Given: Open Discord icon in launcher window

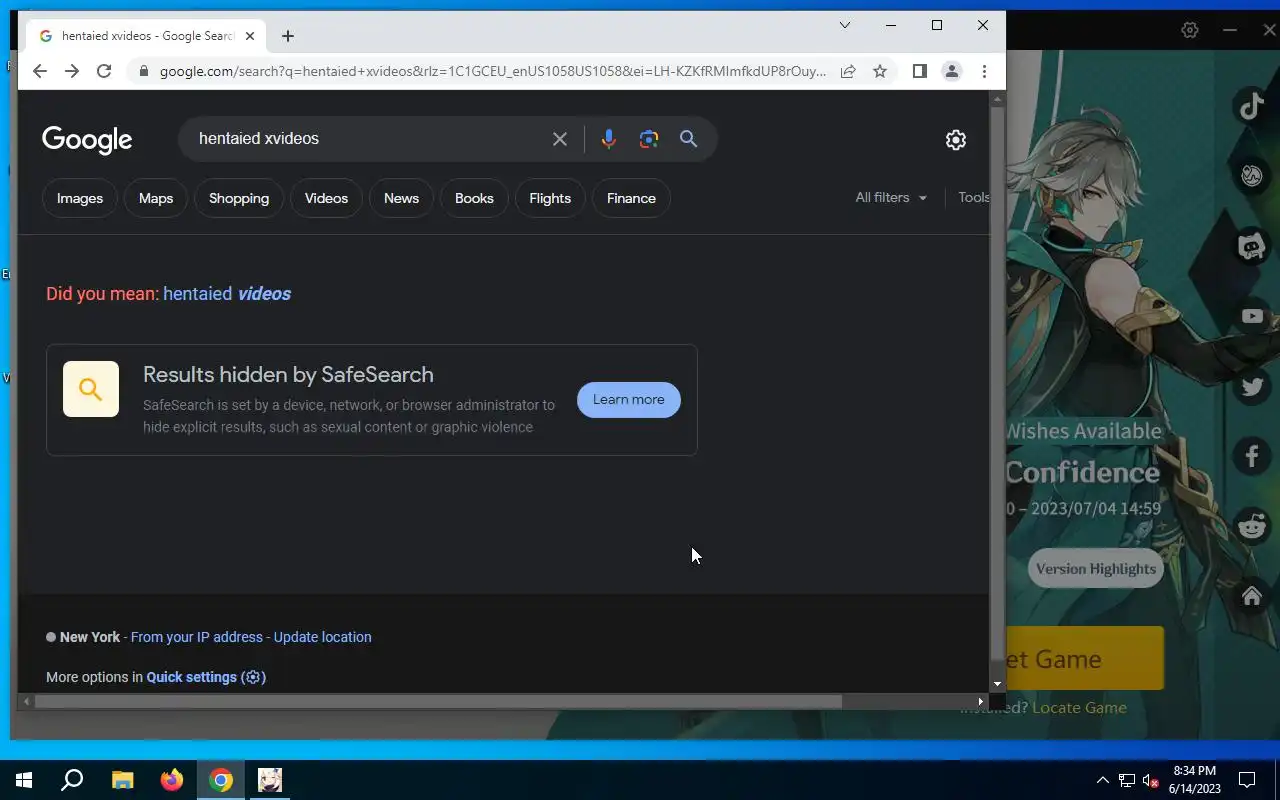Looking at the screenshot, I should point(1252,246).
